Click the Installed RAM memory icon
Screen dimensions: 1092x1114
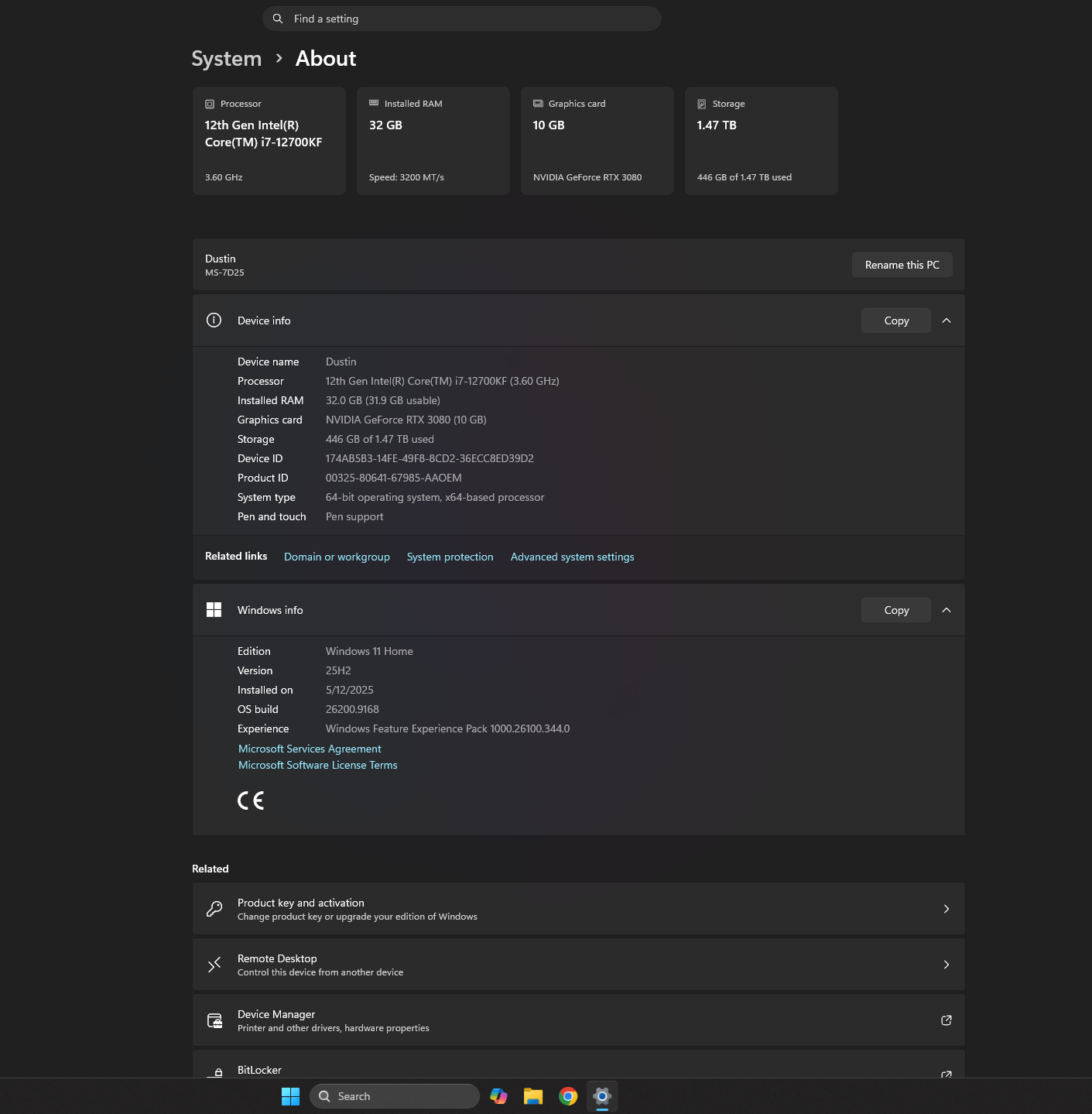point(374,103)
